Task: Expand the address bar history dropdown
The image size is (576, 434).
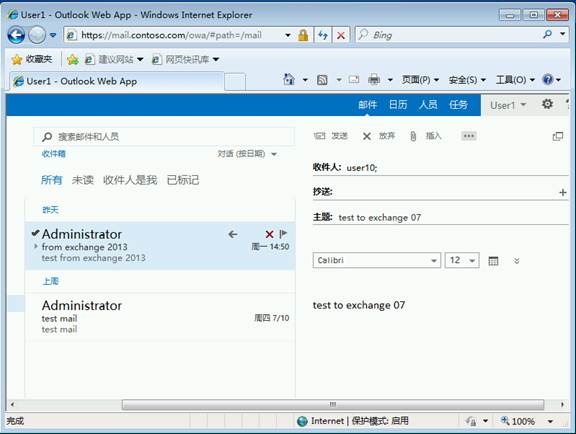Action: click(288, 35)
